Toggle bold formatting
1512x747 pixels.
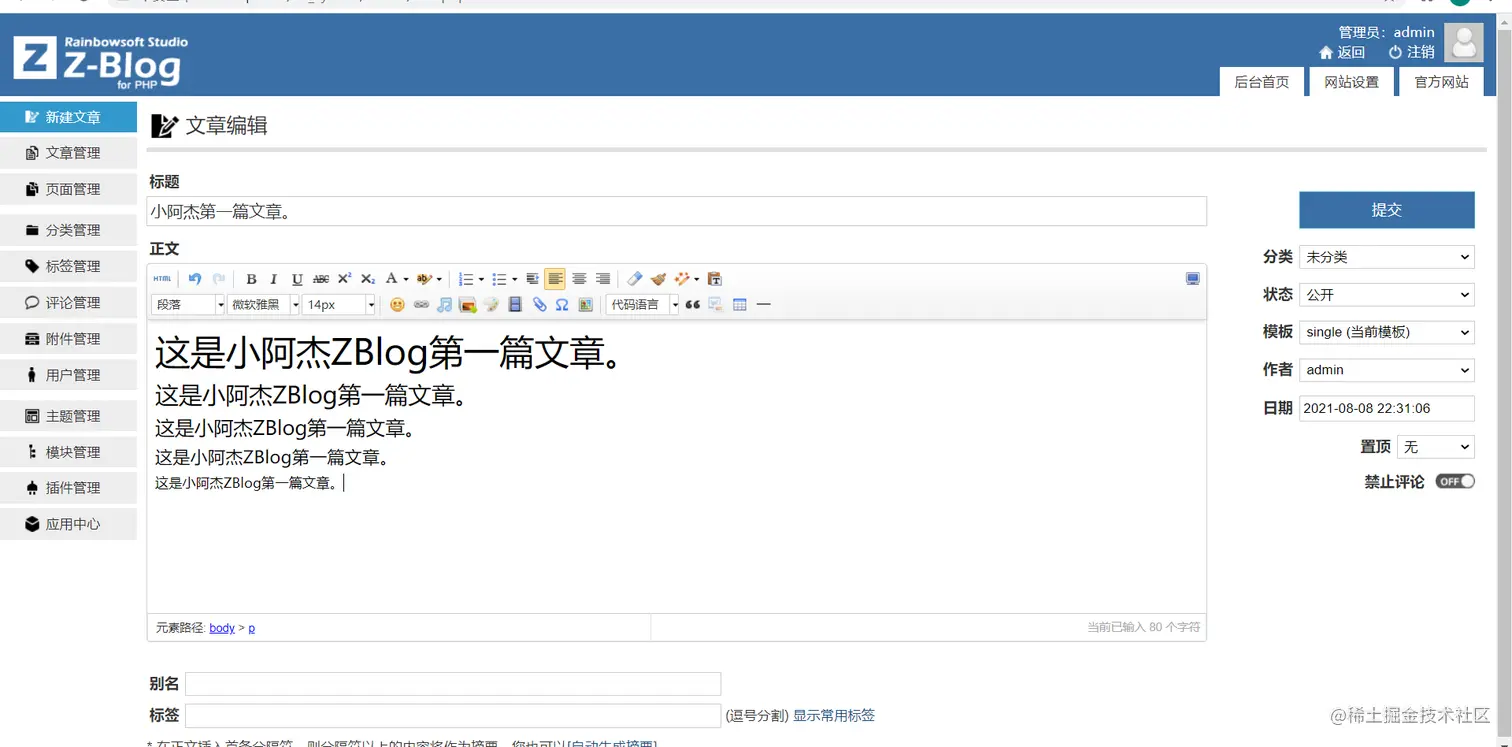coord(251,279)
